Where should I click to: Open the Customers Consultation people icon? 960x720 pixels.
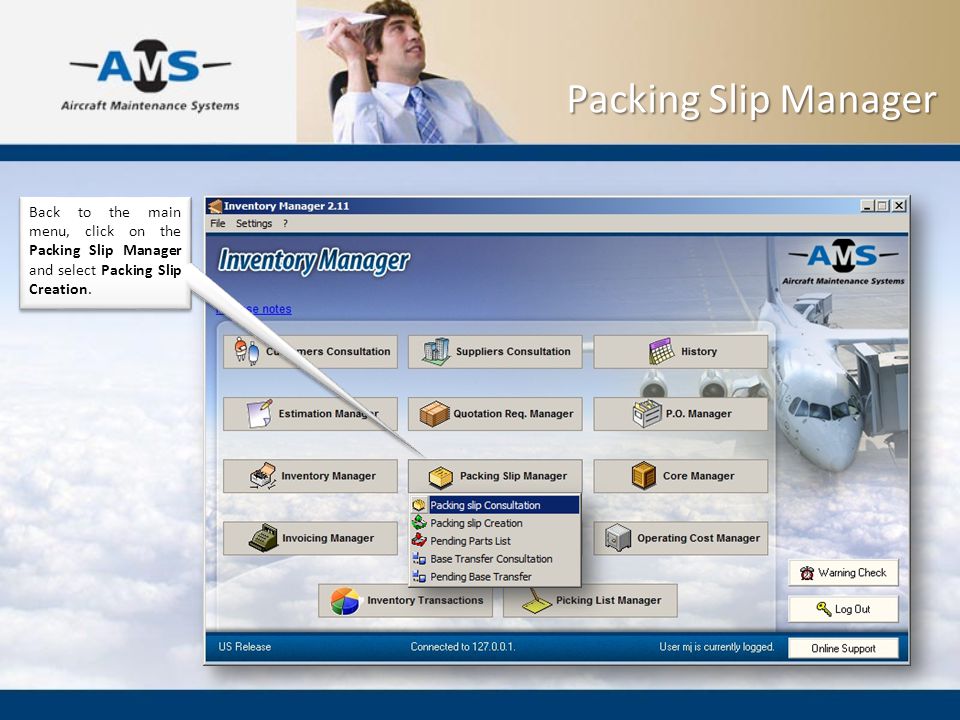(x=247, y=351)
